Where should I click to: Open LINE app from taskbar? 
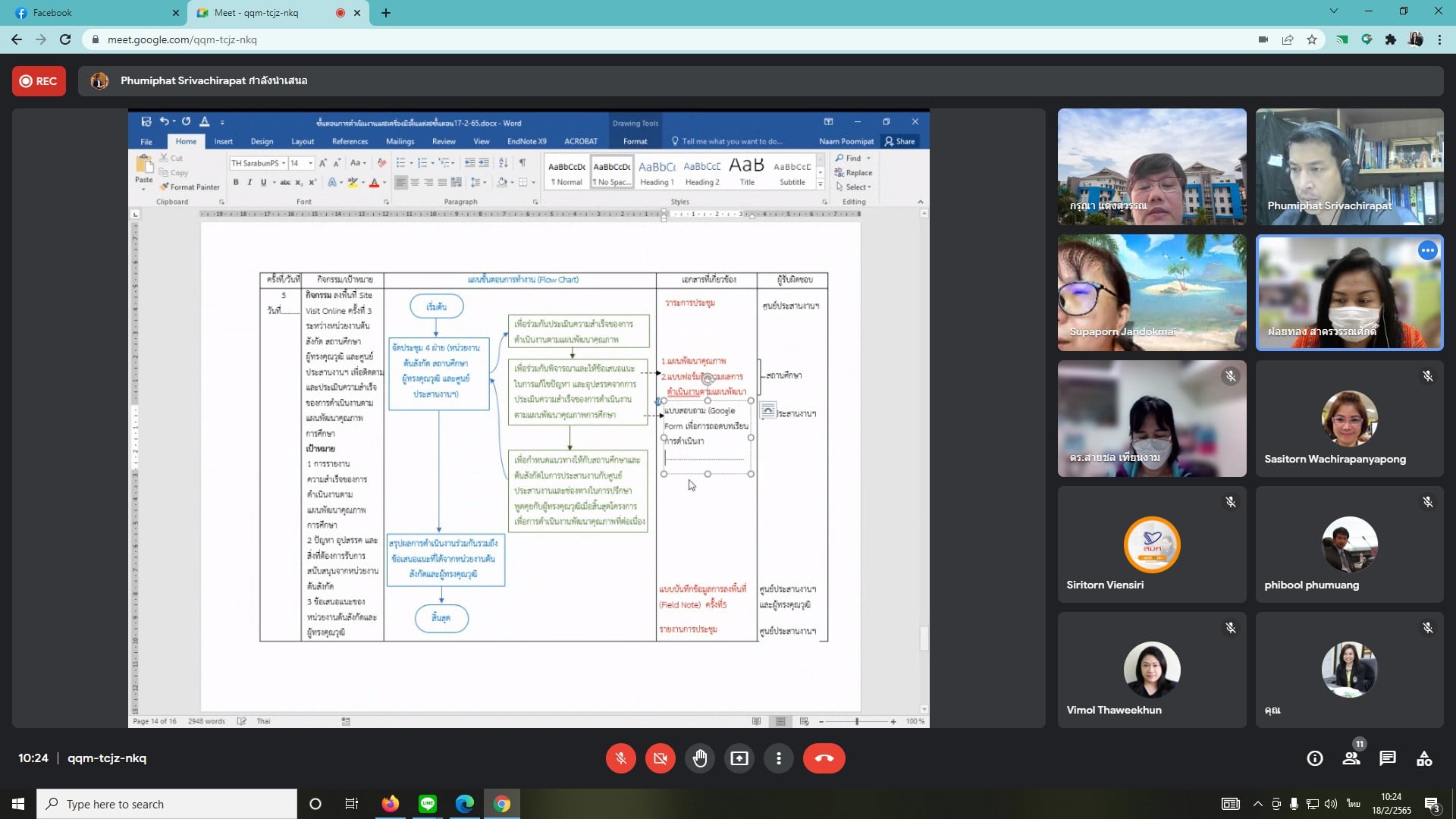click(428, 804)
